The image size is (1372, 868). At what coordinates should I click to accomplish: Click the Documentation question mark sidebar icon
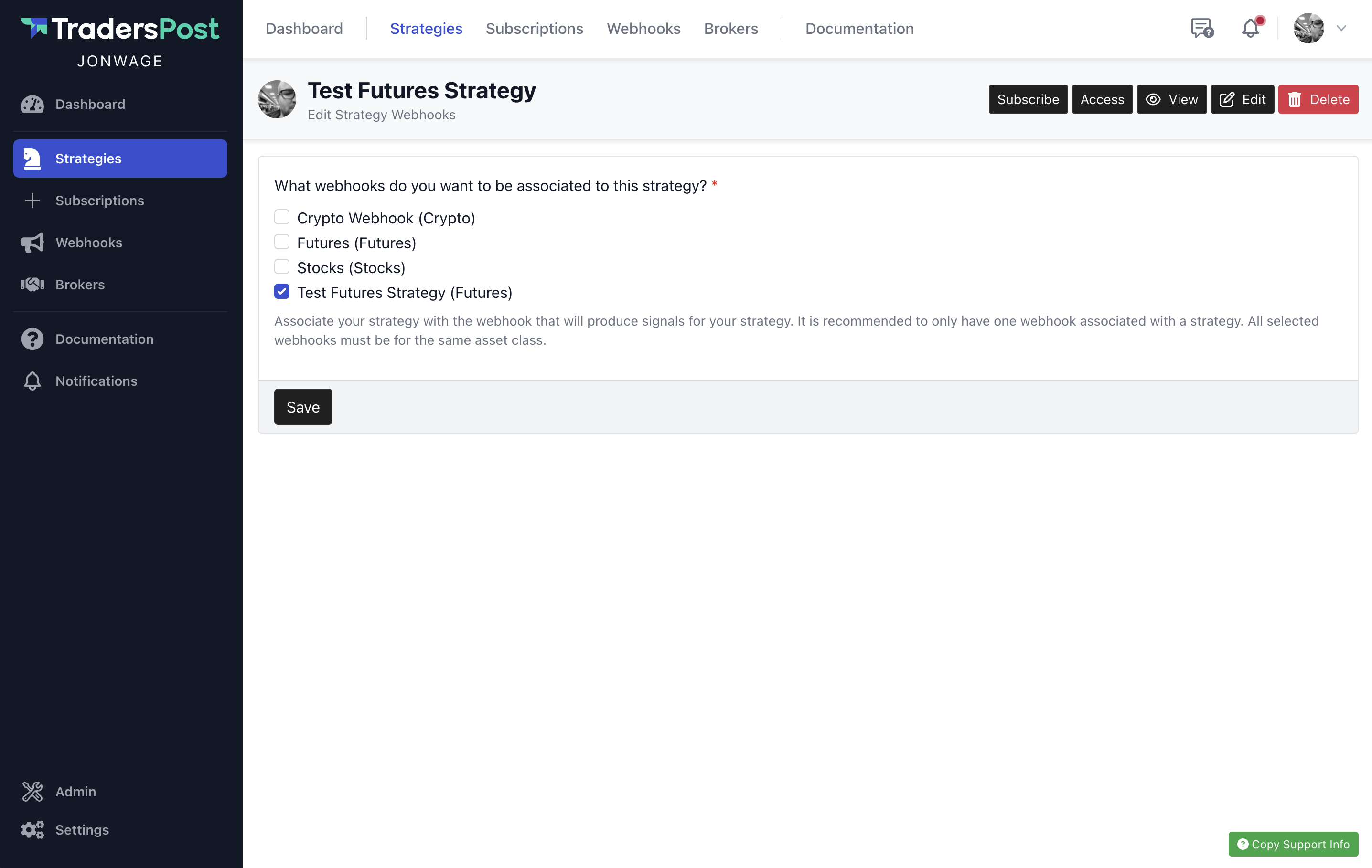(32, 339)
